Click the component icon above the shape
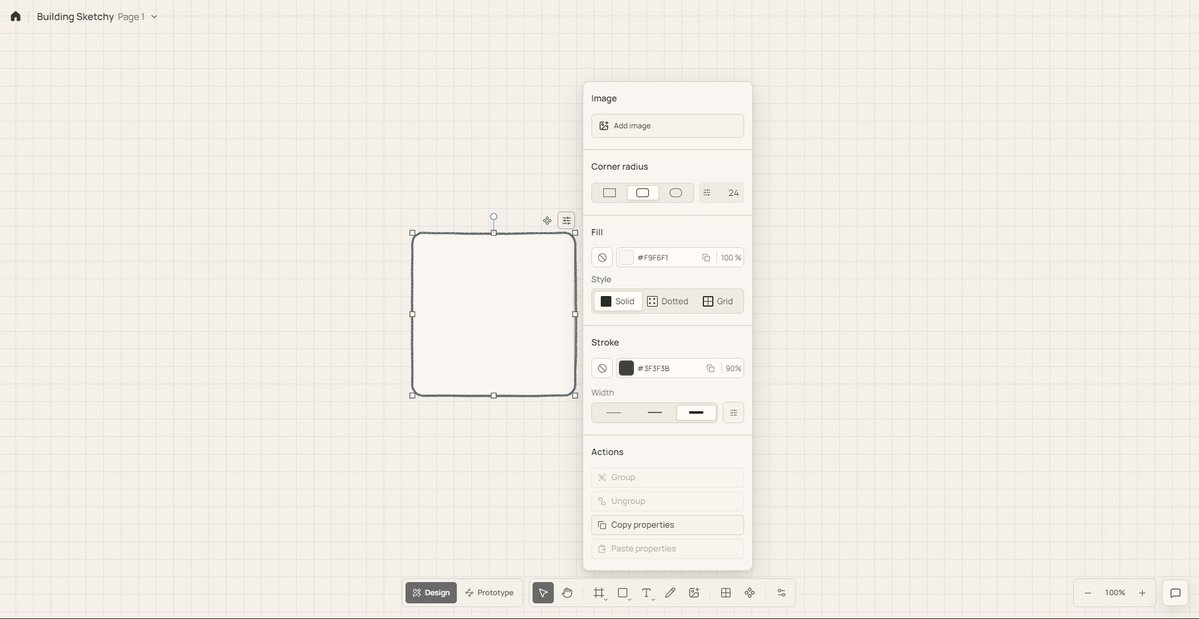This screenshot has width=1199, height=619. click(548, 221)
